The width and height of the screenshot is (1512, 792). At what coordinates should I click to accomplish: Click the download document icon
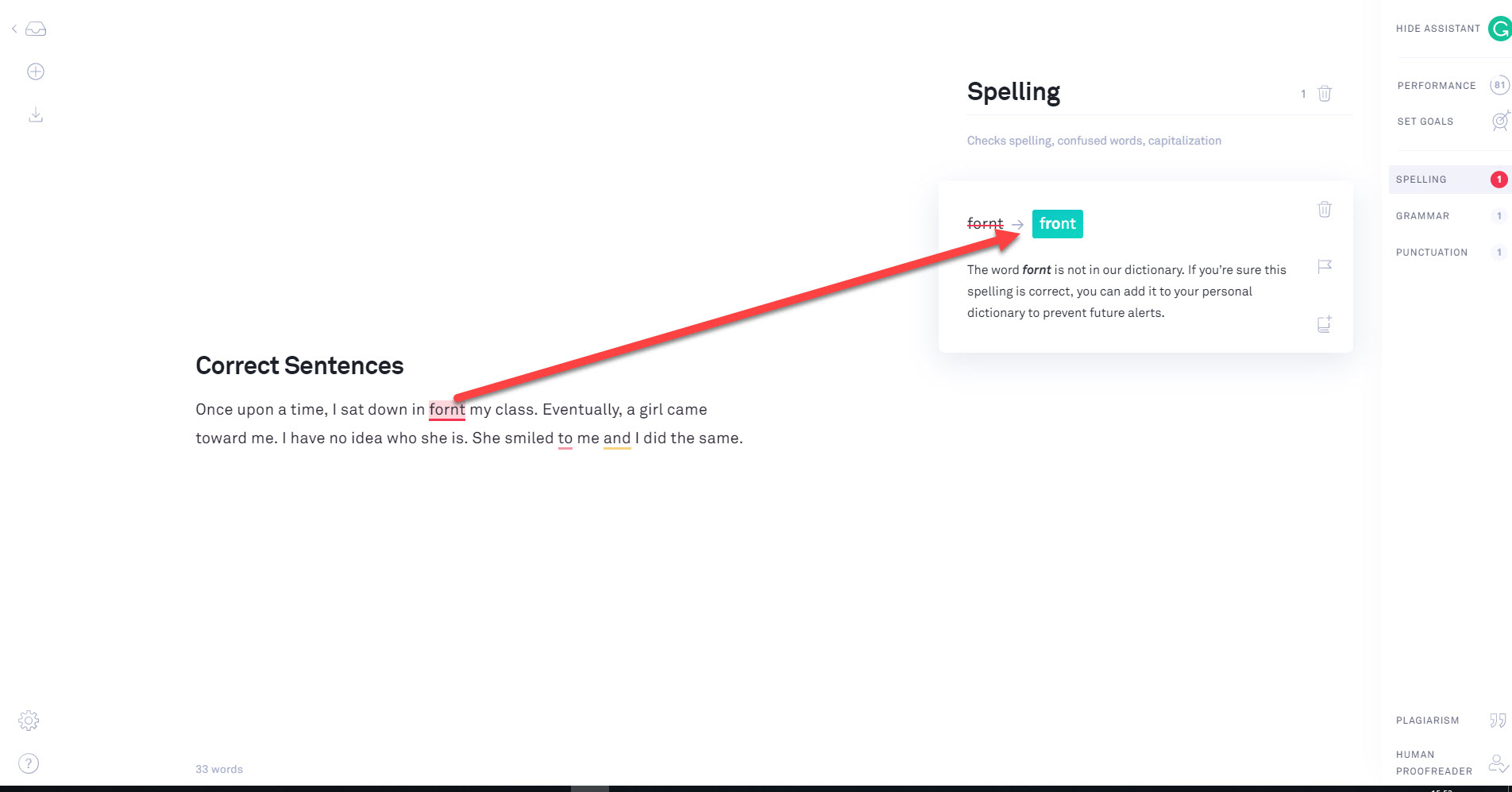pyautogui.click(x=36, y=116)
